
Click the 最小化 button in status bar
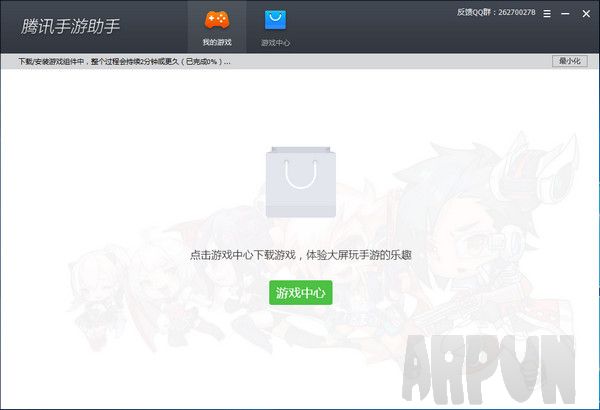click(x=569, y=61)
